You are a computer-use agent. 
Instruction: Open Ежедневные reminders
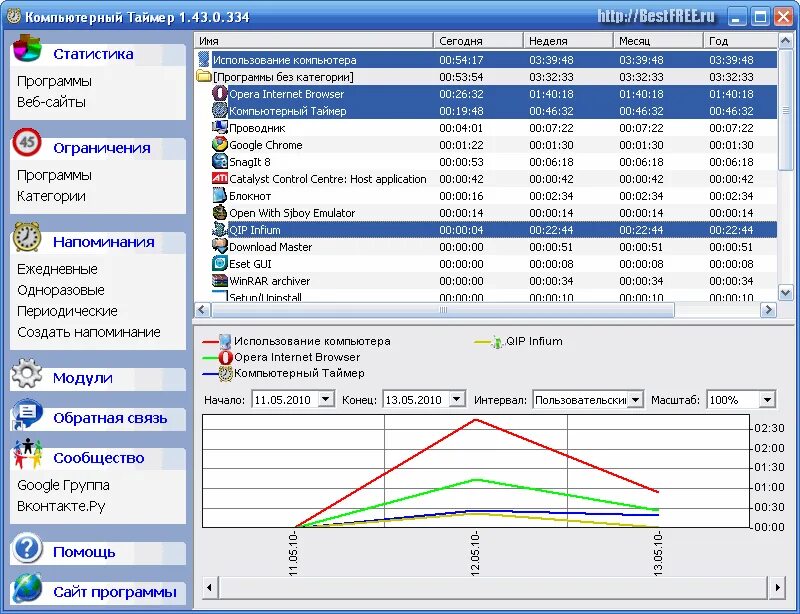coord(57,269)
